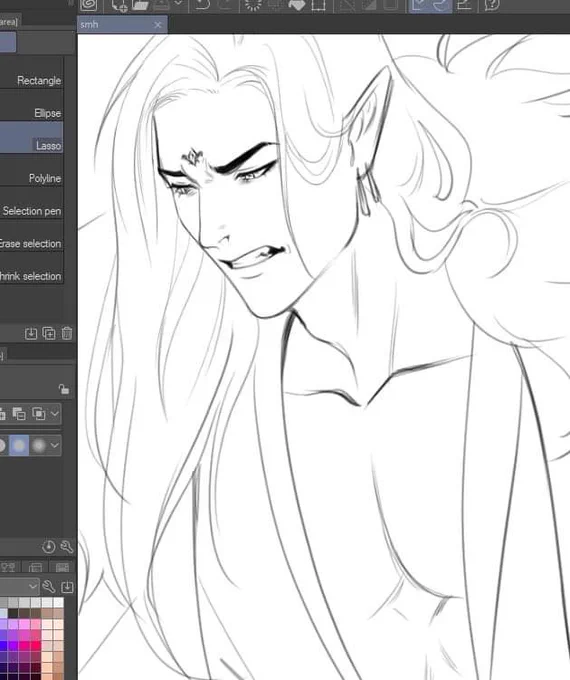Select the strongest anti-aliasing level circle
This screenshot has width=570, height=680.
click(39, 445)
